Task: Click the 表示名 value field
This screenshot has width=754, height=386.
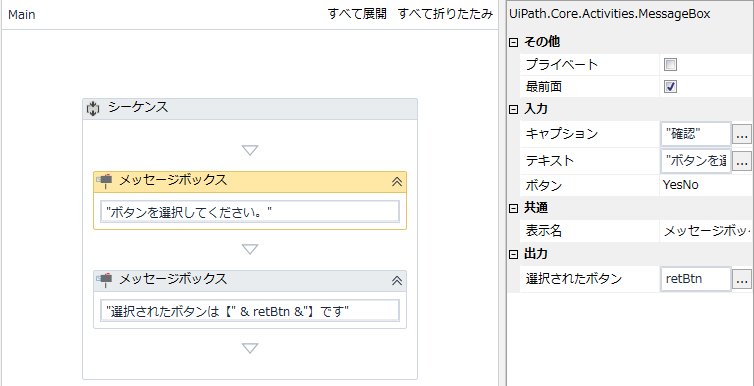Action: pos(706,231)
